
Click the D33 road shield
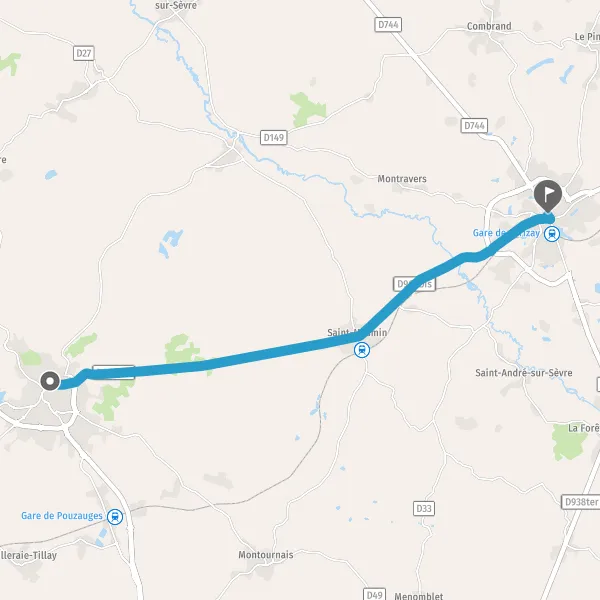point(424,509)
